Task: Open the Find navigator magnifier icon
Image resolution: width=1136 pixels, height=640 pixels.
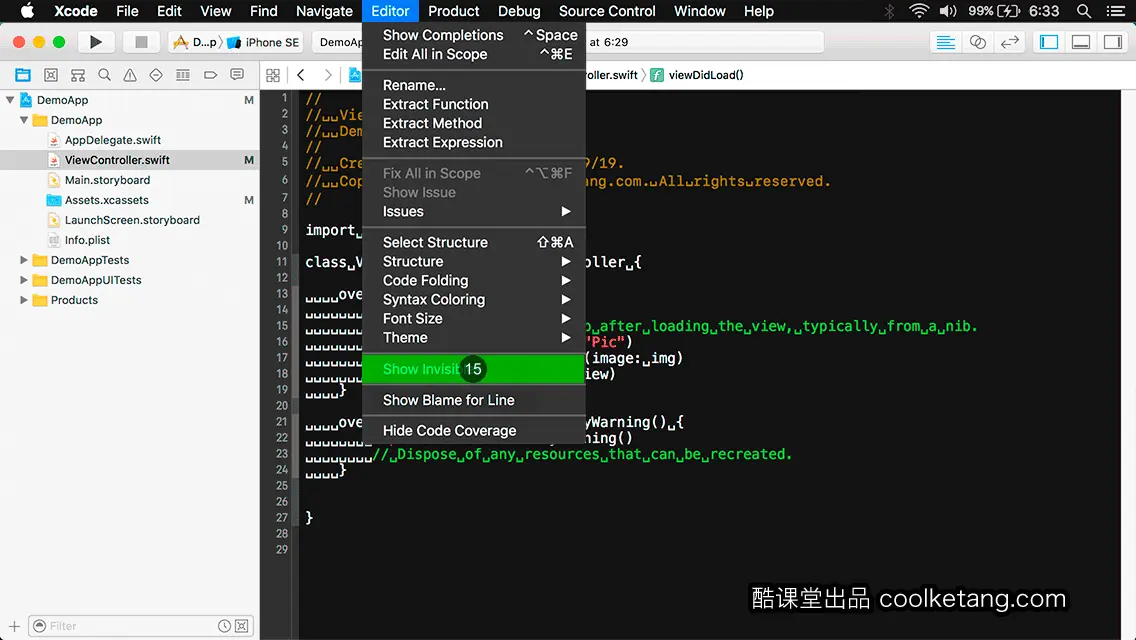Action: 104,75
